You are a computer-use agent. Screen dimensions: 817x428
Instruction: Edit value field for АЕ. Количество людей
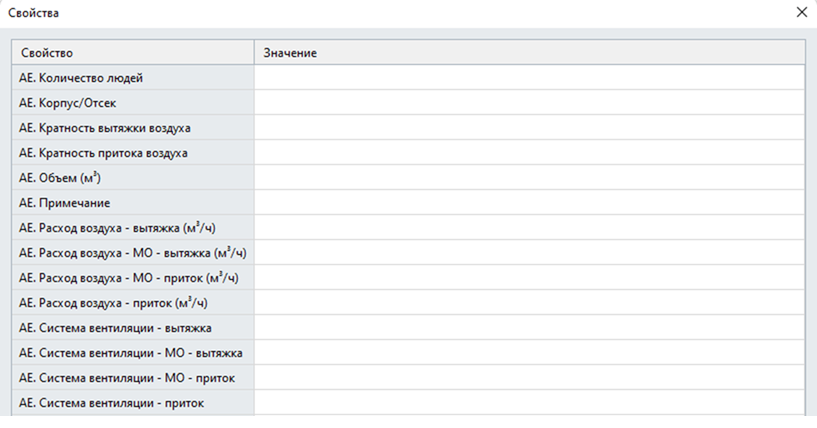pos(529,77)
